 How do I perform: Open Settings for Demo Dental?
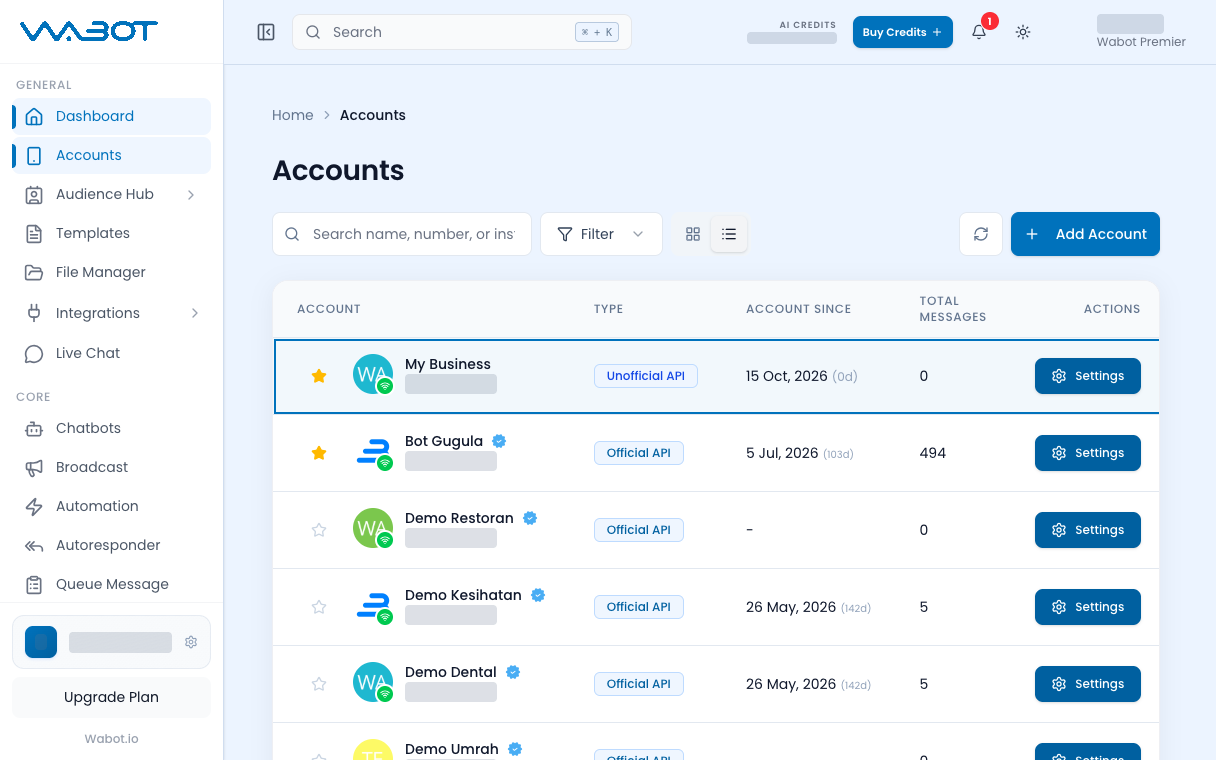(x=1088, y=684)
